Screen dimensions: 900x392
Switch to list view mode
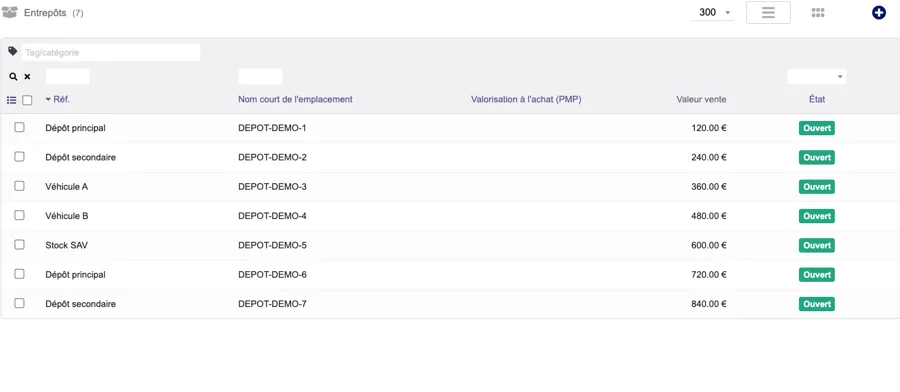[768, 13]
